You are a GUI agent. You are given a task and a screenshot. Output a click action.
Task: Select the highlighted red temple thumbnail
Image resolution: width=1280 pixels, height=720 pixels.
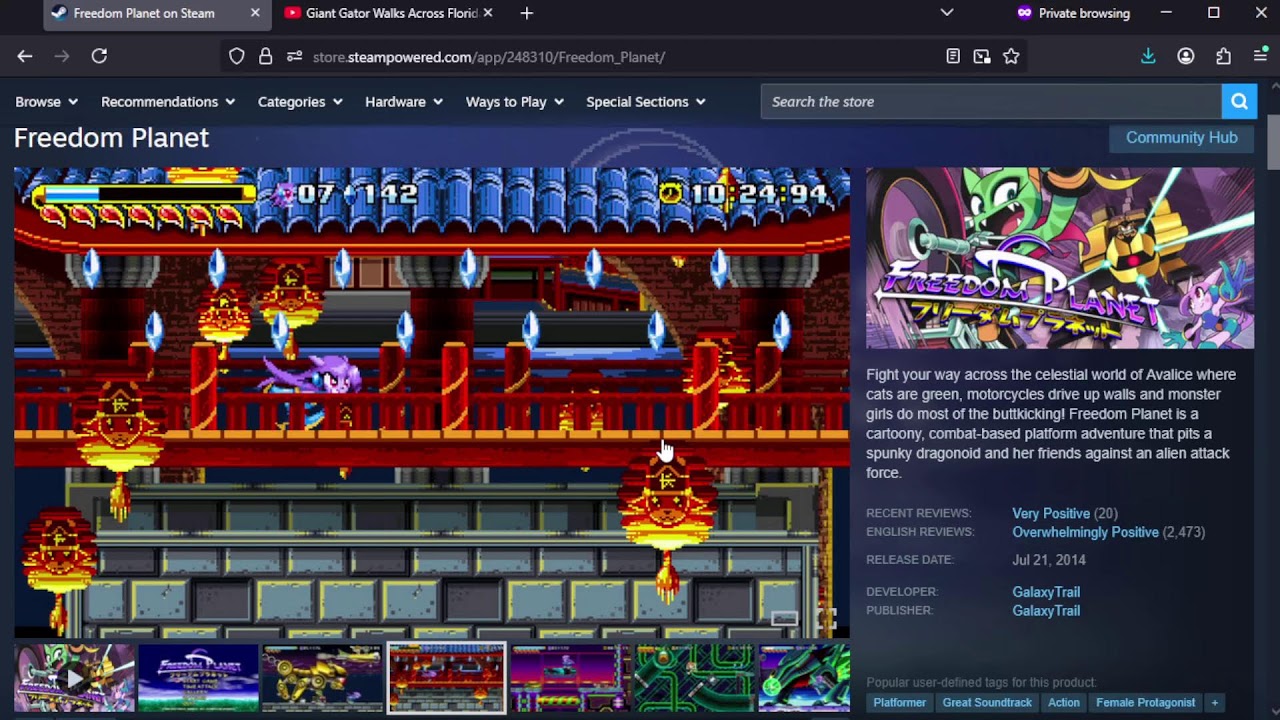[446, 678]
